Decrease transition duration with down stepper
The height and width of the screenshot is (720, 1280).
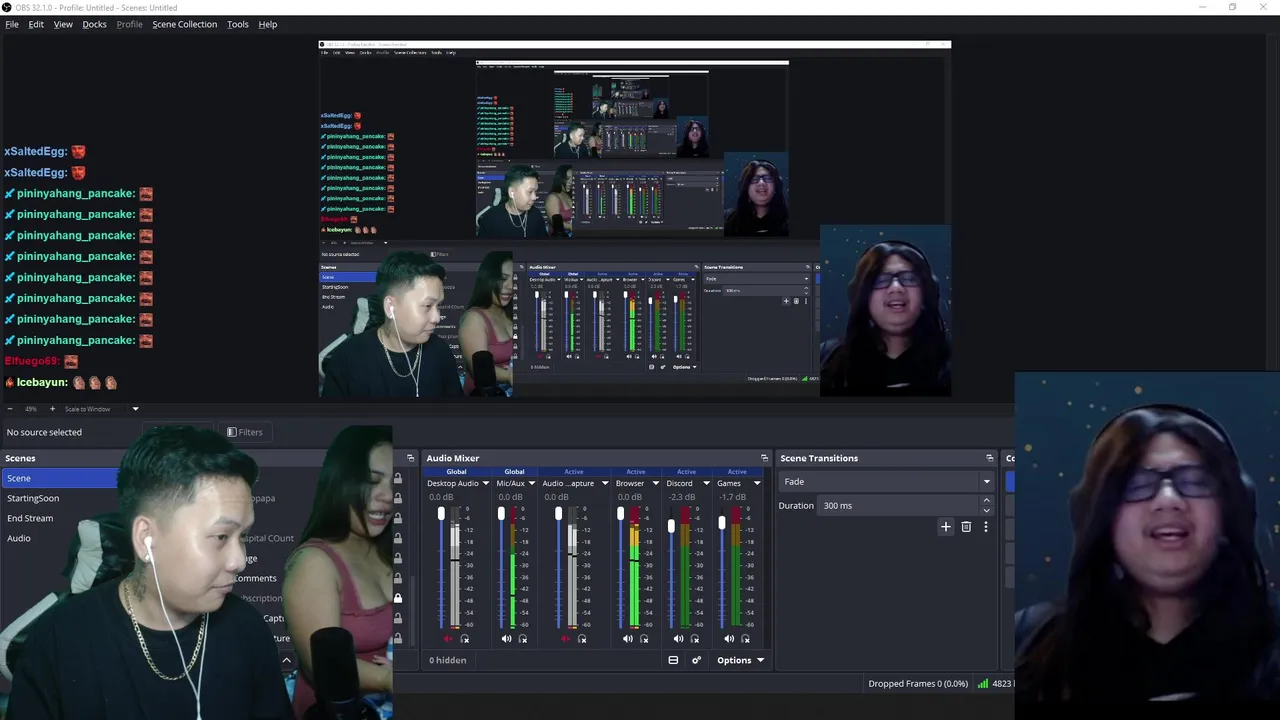(987, 511)
